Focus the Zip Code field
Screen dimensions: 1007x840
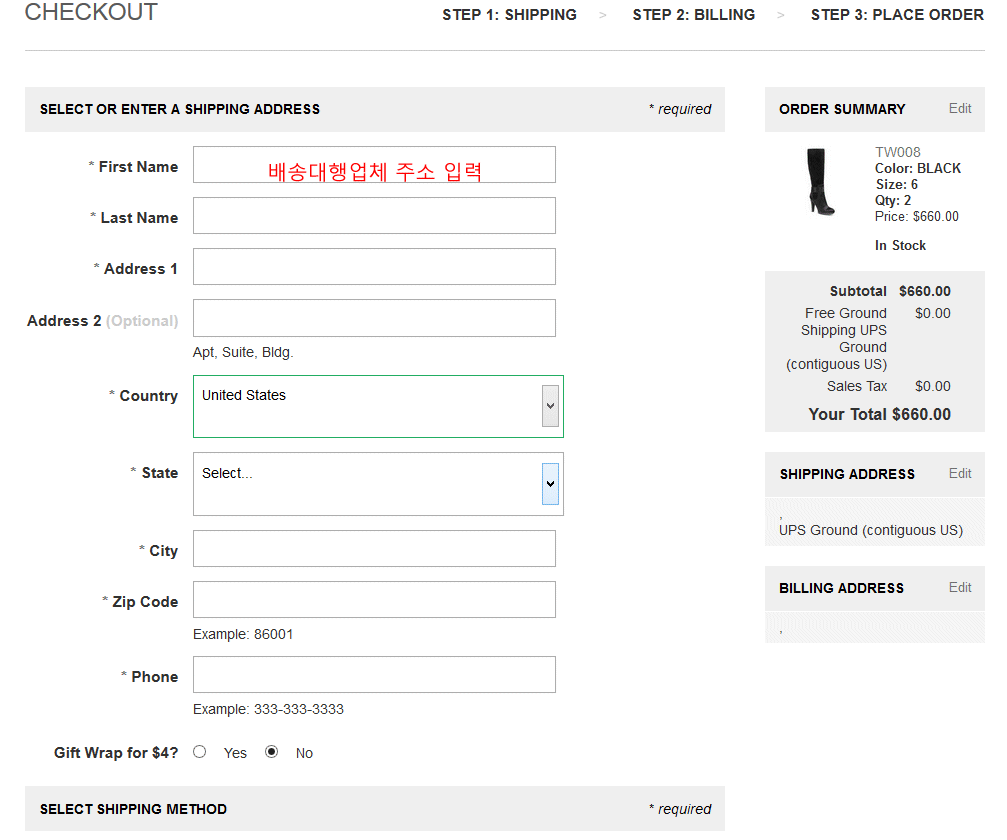(x=373, y=600)
